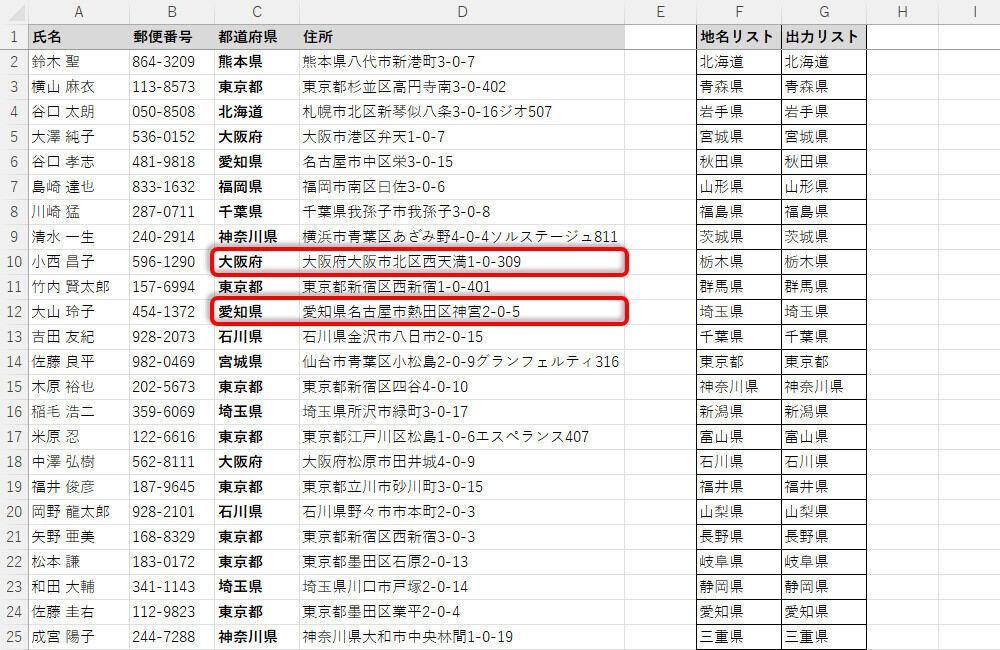Click the row 12 header number
This screenshot has width=1000, height=650.
point(14,312)
